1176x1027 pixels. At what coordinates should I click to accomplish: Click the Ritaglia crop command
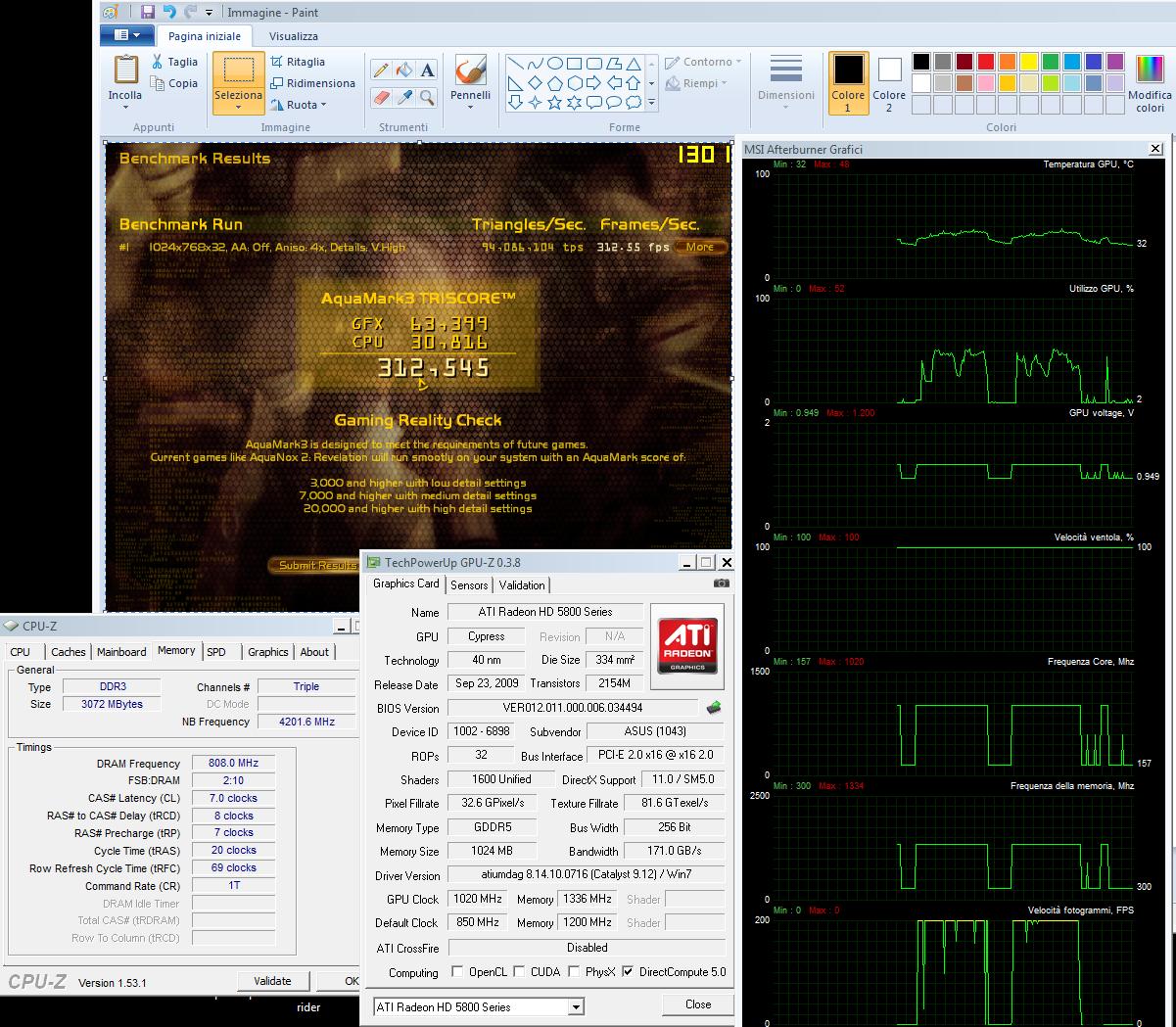click(299, 62)
